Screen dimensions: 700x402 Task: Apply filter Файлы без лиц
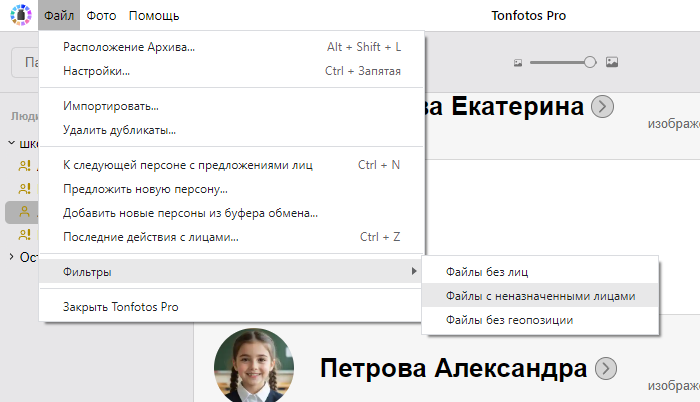pos(488,271)
